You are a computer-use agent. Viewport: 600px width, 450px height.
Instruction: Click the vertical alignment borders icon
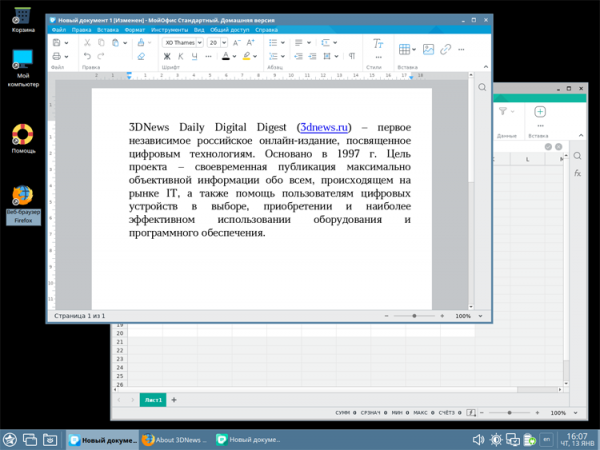click(x=327, y=56)
